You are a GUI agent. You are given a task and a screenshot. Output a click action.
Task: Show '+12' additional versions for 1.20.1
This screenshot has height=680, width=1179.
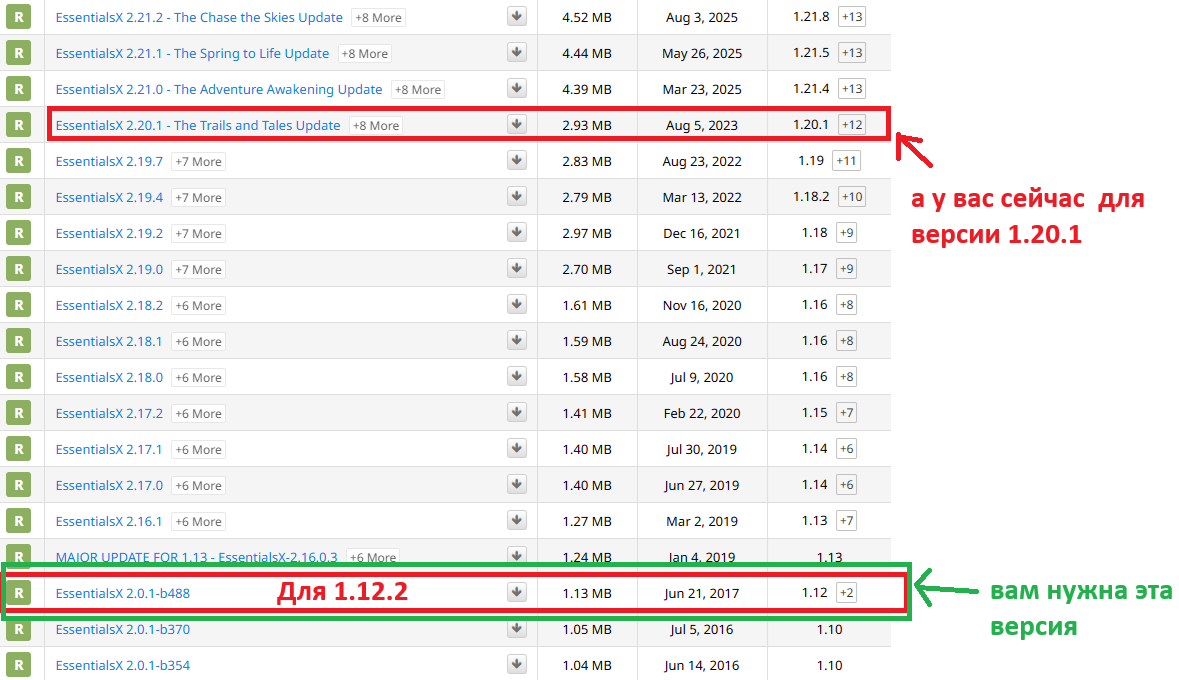click(851, 125)
